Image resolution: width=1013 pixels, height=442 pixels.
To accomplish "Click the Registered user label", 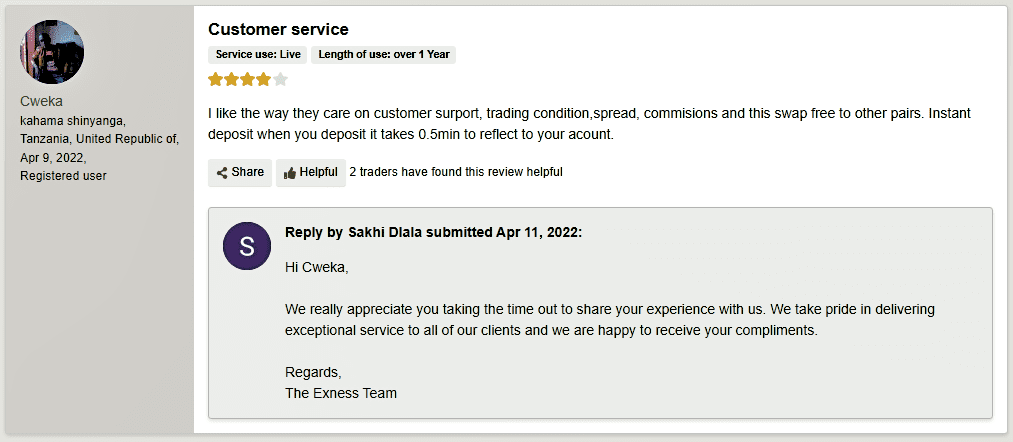I will click(x=63, y=176).
